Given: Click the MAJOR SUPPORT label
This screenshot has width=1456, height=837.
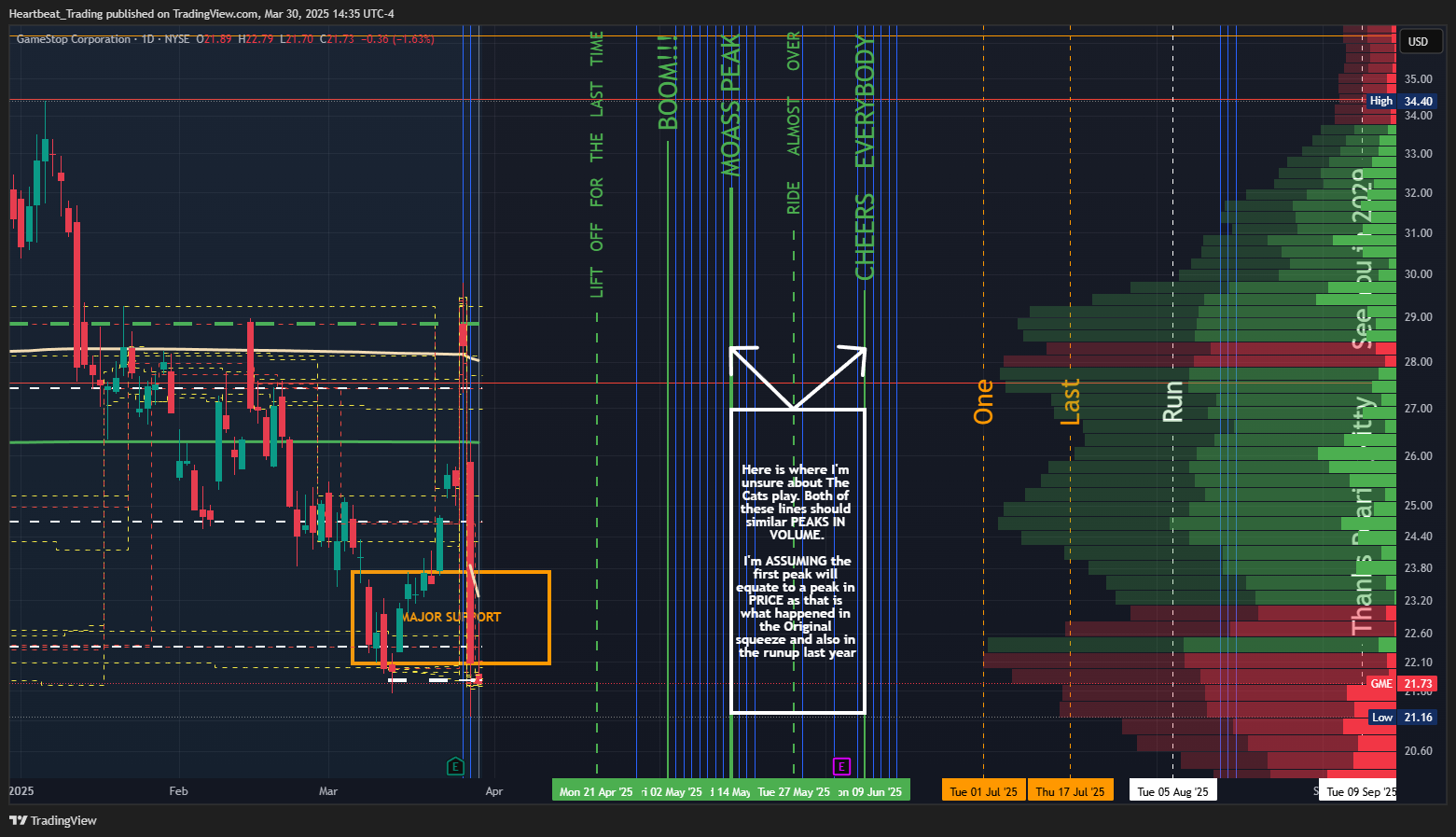Looking at the screenshot, I should (451, 617).
